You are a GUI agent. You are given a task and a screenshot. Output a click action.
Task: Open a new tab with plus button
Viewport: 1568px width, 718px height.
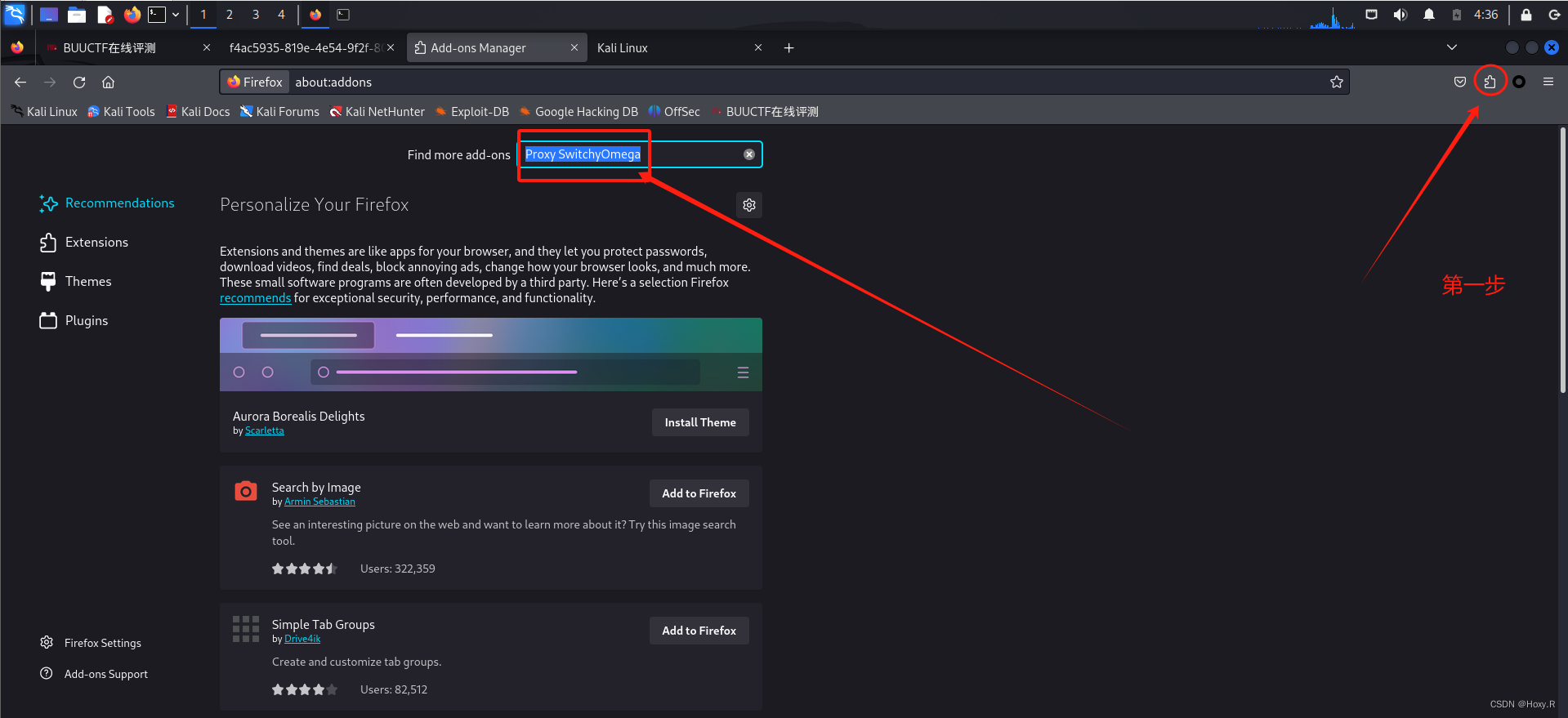pos(788,48)
